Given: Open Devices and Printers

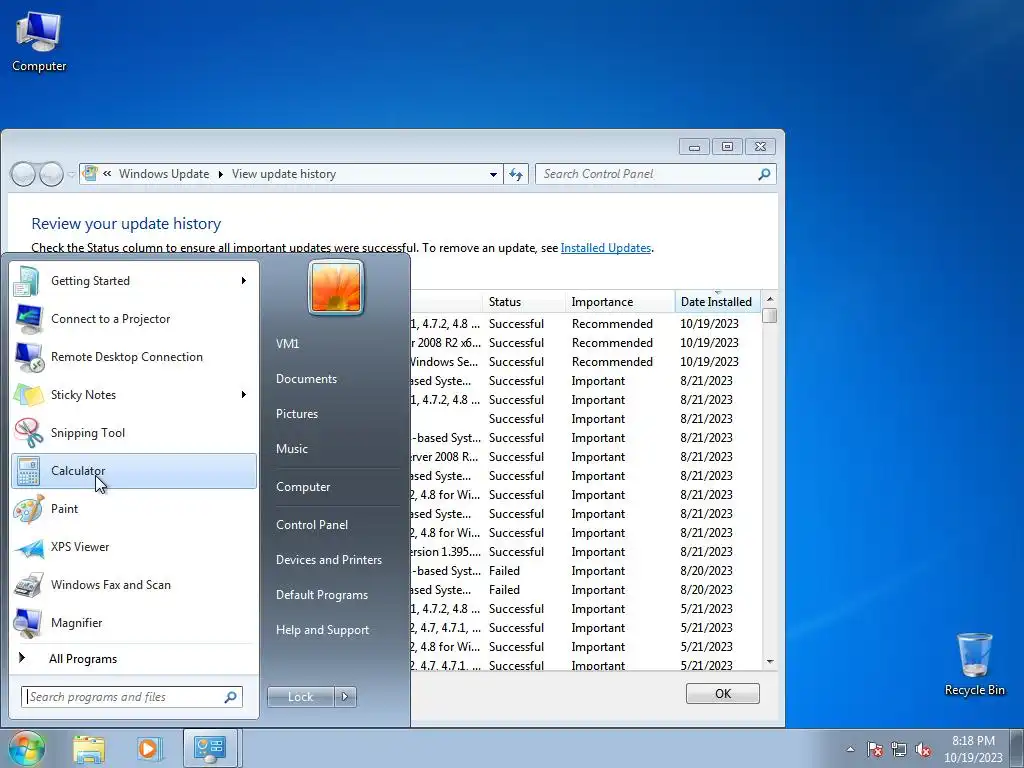Looking at the screenshot, I should tap(328, 560).
